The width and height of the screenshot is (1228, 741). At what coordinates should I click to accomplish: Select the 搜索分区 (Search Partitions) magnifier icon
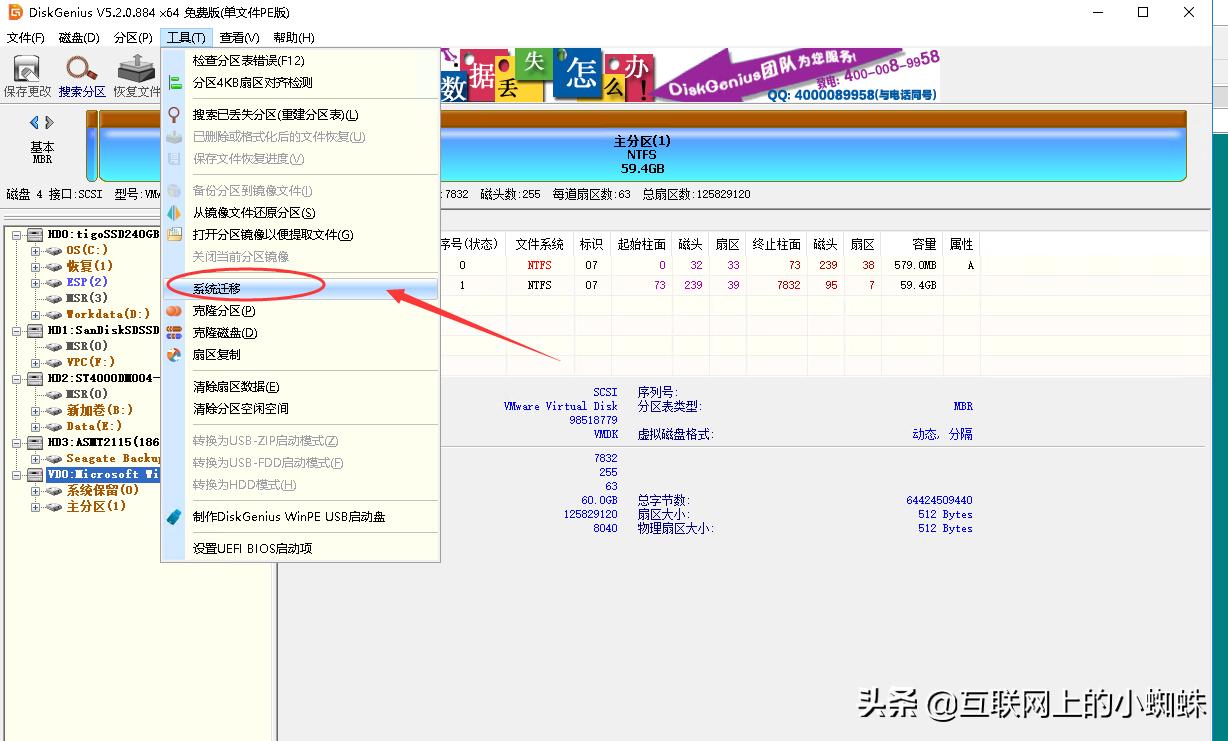point(77,67)
